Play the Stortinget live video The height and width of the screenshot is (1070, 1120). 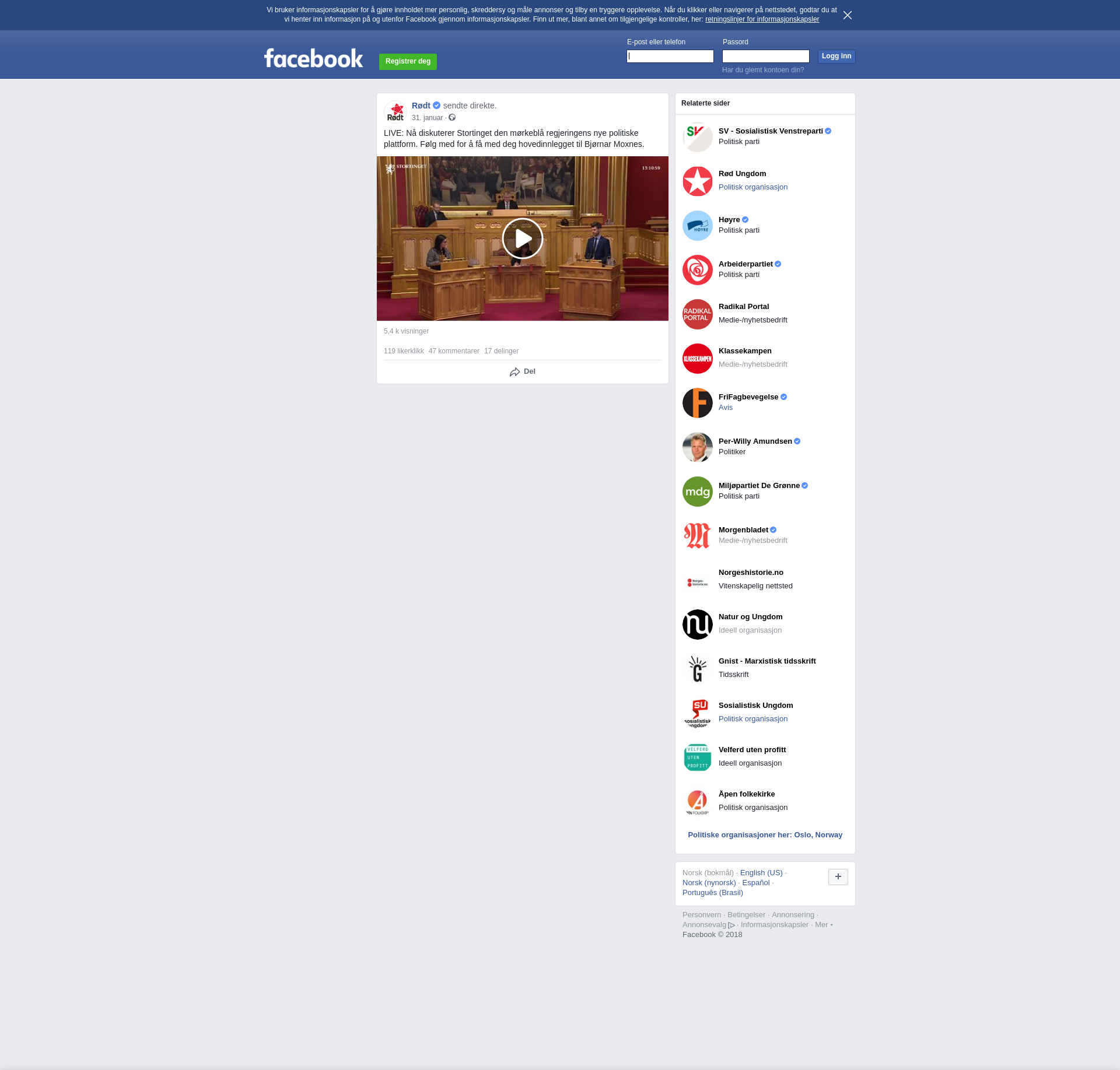point(522,238)
